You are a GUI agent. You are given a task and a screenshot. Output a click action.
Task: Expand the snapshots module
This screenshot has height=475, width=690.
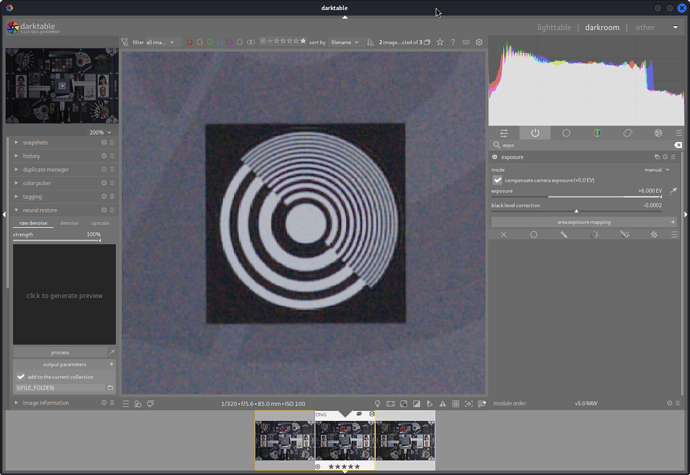[x=16, y=142]
